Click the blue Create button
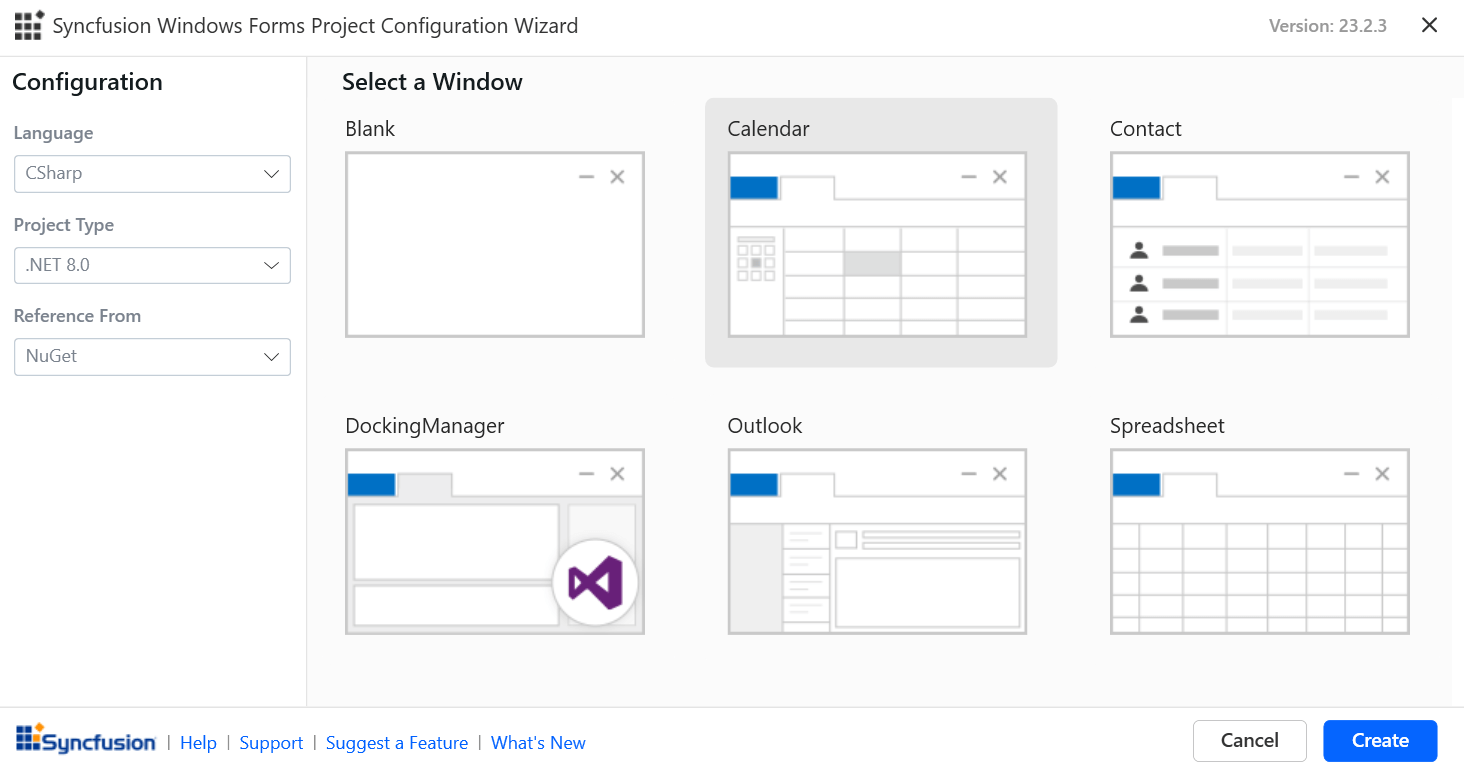The image size is (1464, 774). click(x=1380, y=741)
